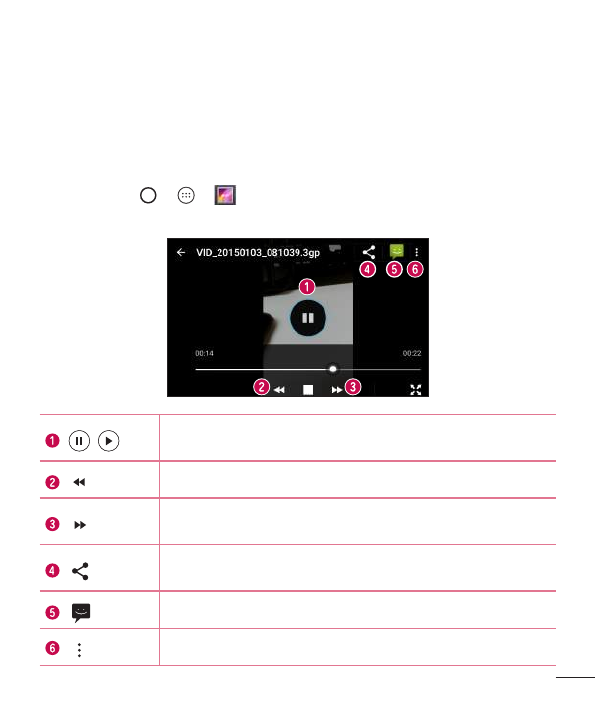
Task: Click the pause icon in legend row 1
Action: pos(79,441)
